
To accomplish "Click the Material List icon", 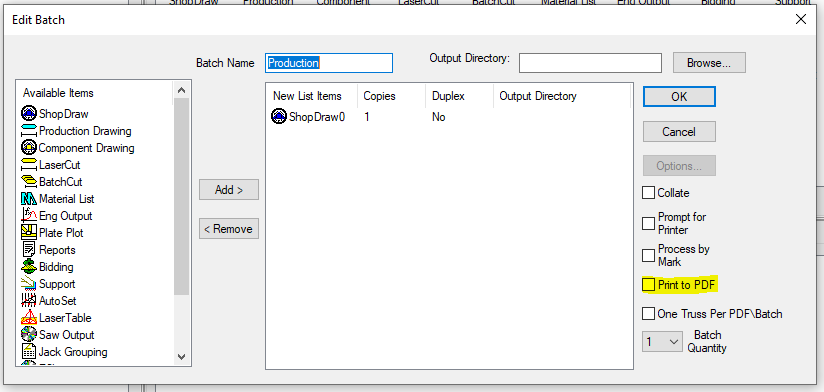I will pyautogui.click(x=29, y=199).
